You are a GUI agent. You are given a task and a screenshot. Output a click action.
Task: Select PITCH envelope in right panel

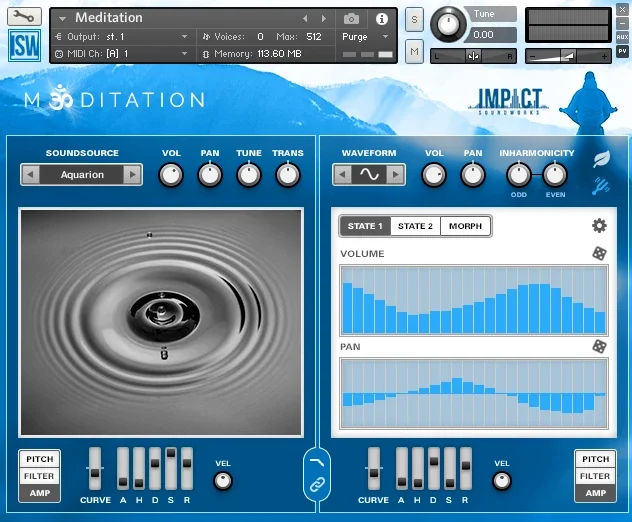coord(595,459)
